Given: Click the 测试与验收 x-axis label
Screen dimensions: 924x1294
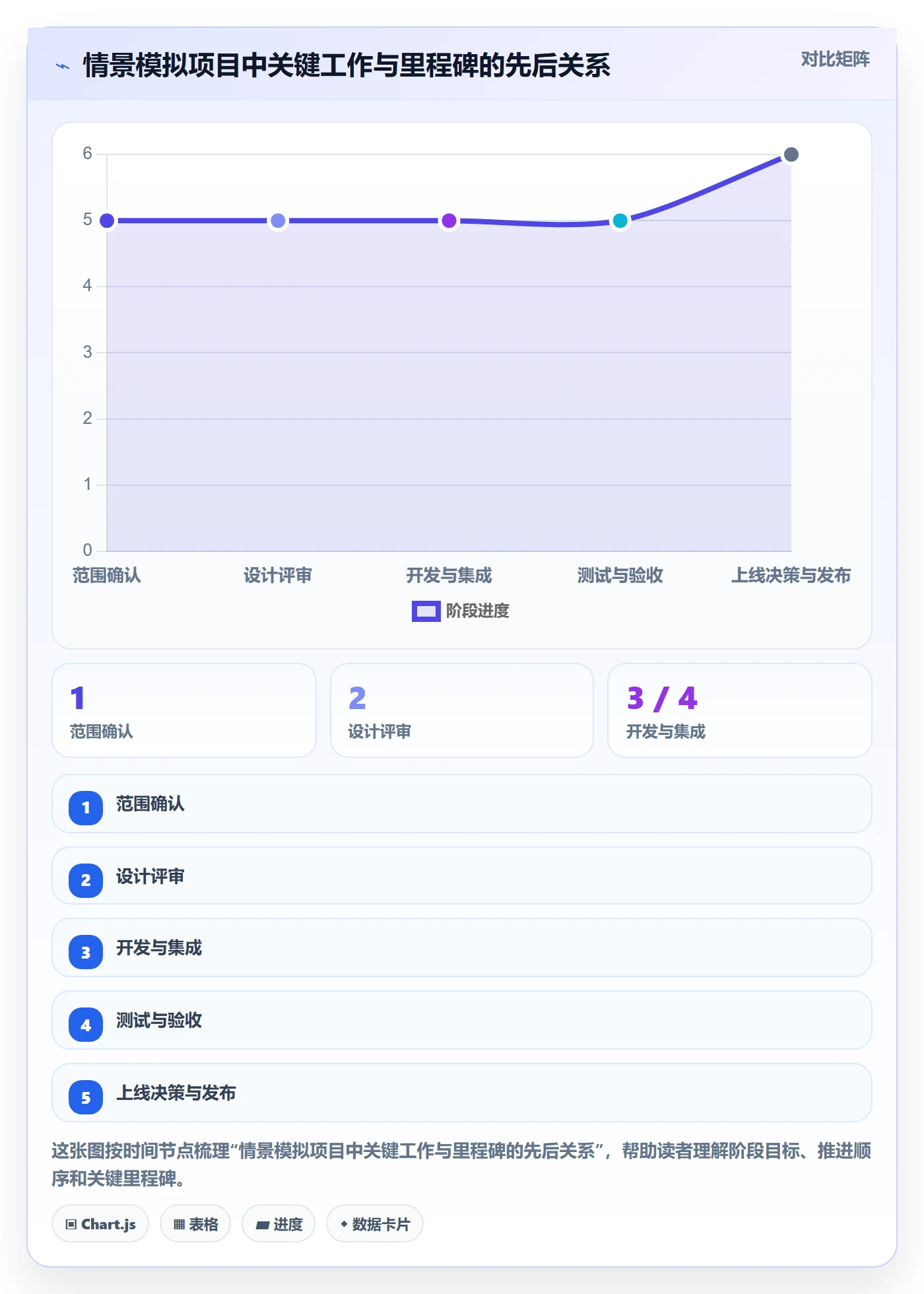Looking at the screenshot, I should (x=620, y=576).
